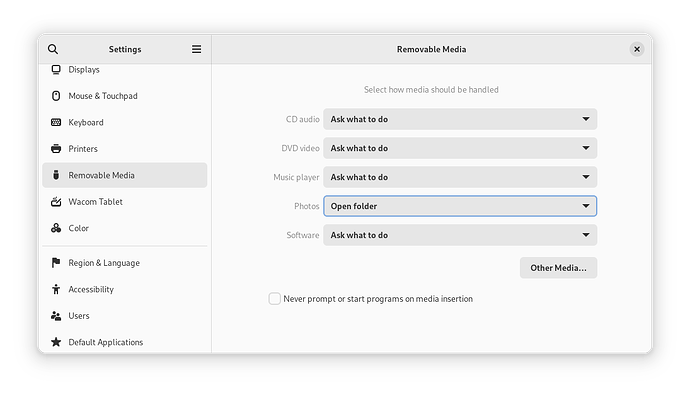Viewport: 690px width, 395px height.
Task: Go to Mouse & Touchpad settings
Action: [125, 96]
